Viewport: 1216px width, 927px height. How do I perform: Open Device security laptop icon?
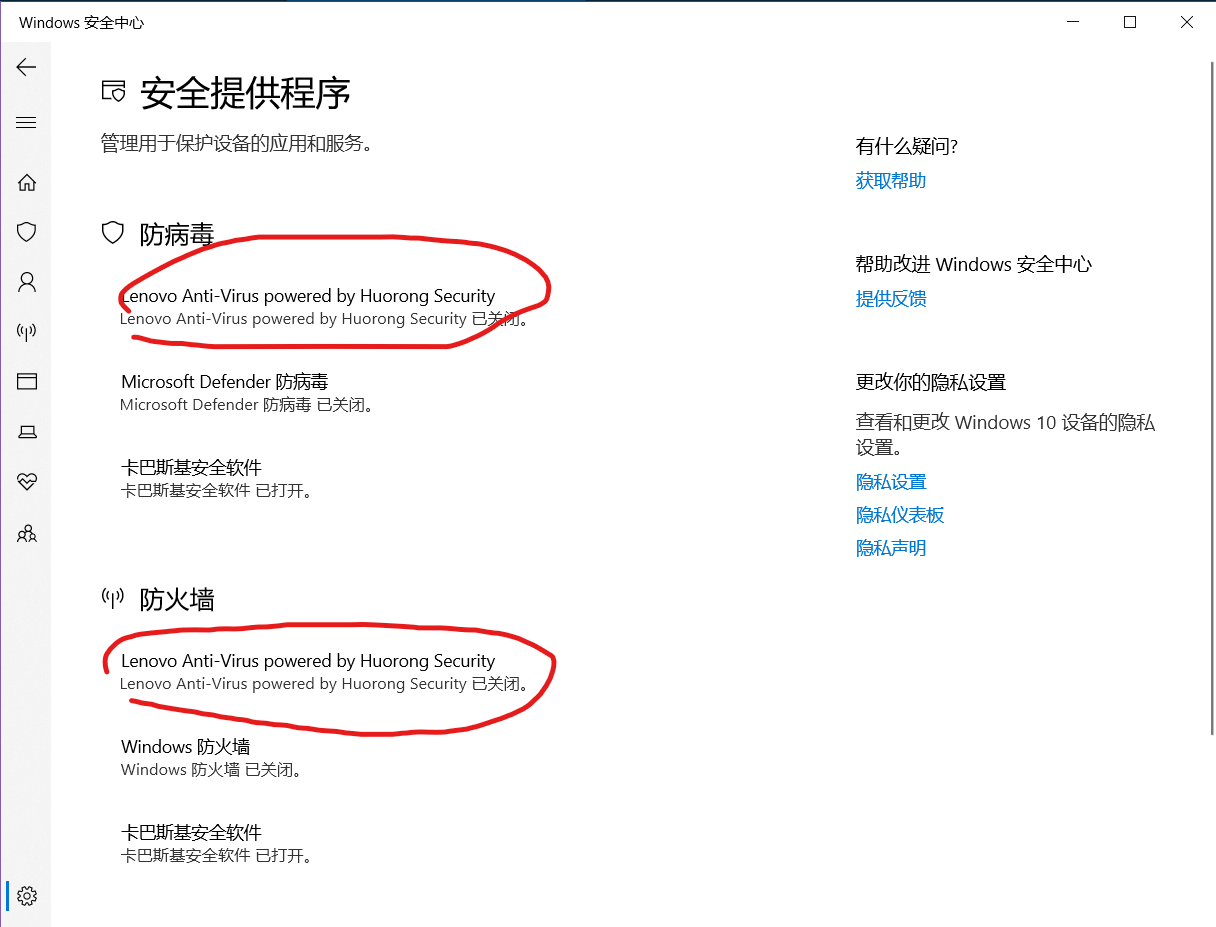(27, 432)
